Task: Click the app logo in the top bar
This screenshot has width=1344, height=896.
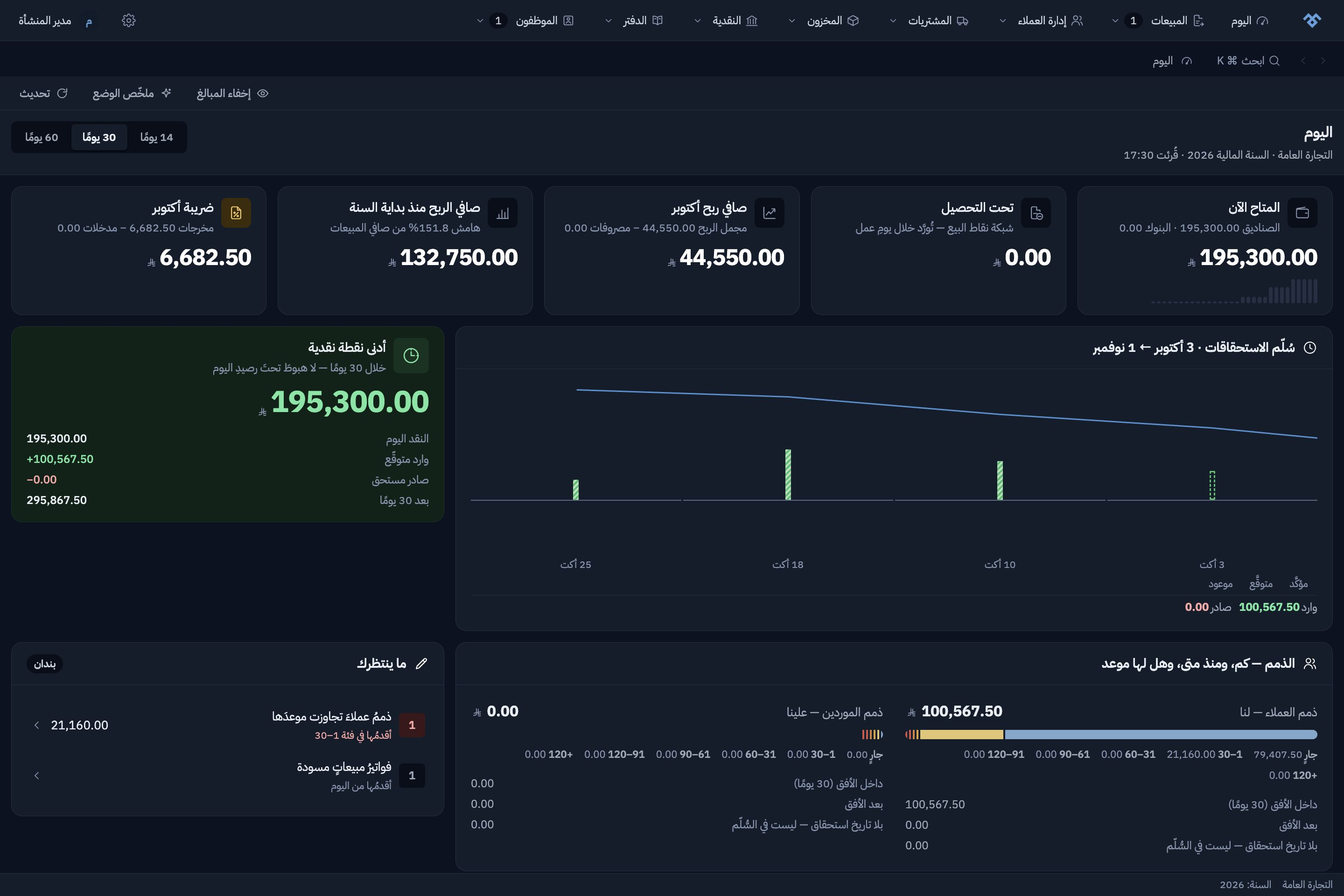Action: coord(1312,21)
